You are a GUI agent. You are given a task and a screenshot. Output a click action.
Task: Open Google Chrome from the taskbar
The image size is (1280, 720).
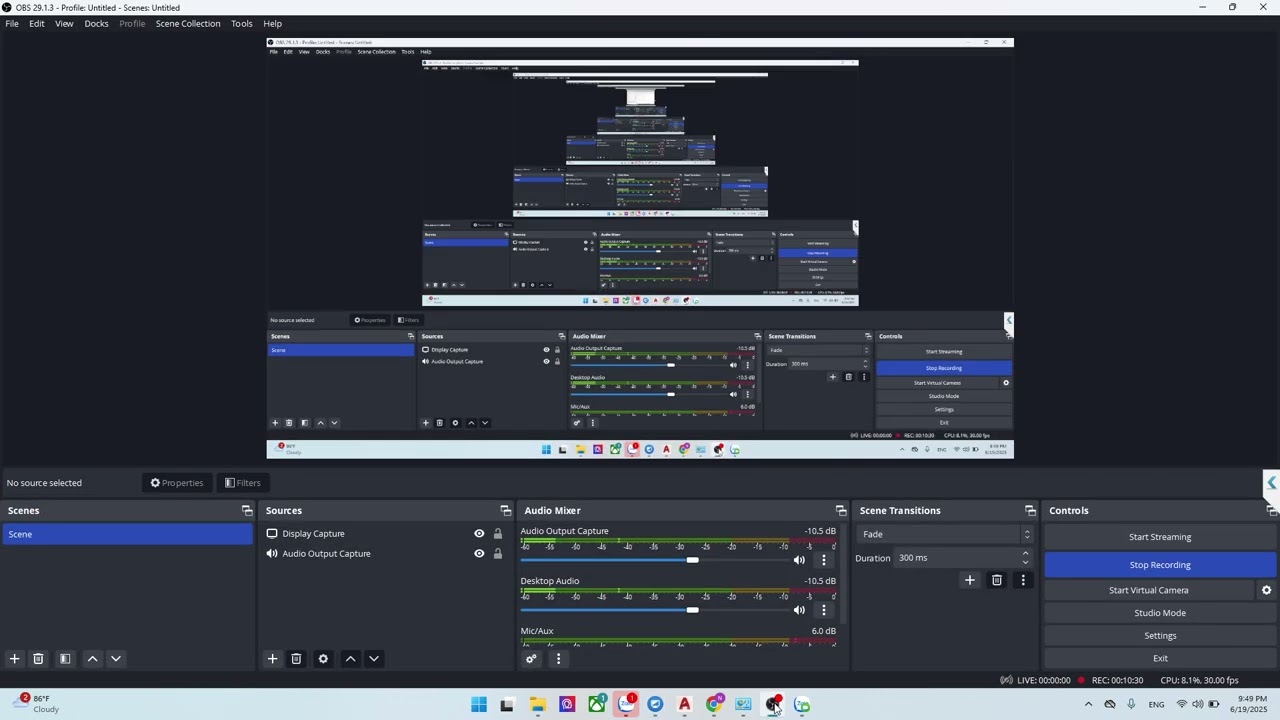tap(714, 705)
